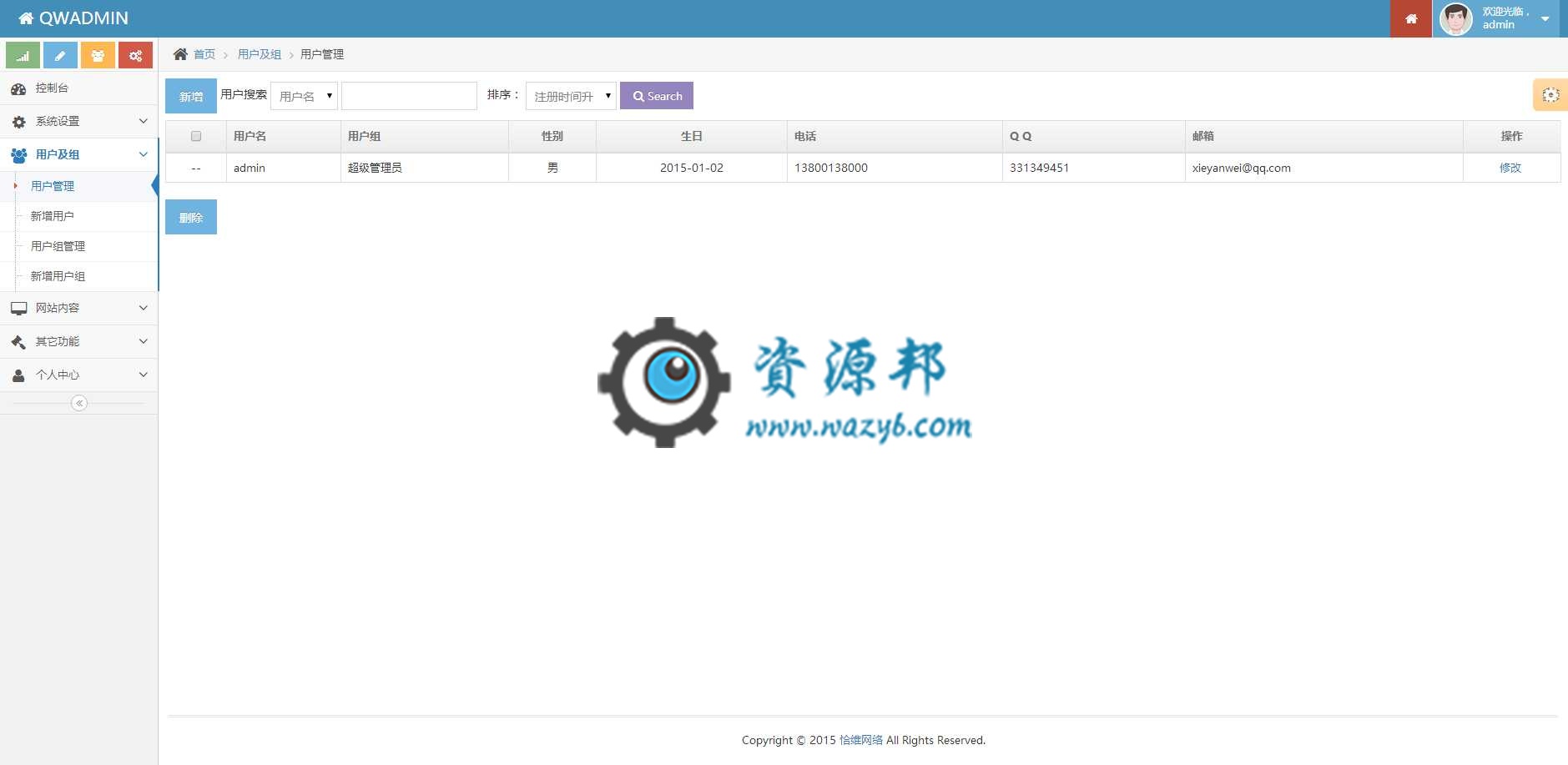Click the green chart shortcut button
The image size is (1568, 765).
pos(23,56)
